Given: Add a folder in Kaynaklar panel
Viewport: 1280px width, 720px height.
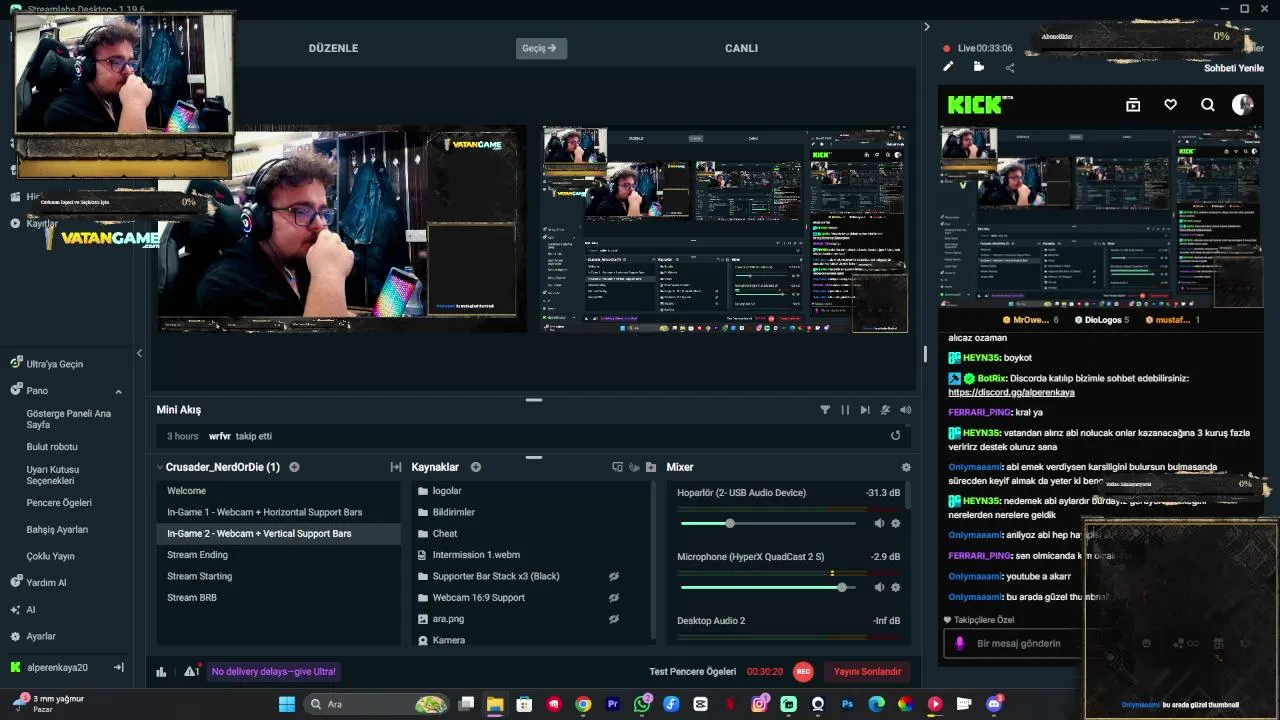Looking at the screenshot, I should click(x=651, y=467).
